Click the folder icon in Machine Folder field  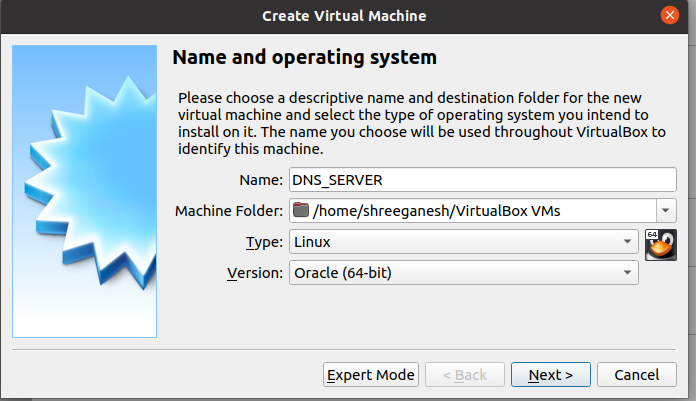[x=301, y=210]
